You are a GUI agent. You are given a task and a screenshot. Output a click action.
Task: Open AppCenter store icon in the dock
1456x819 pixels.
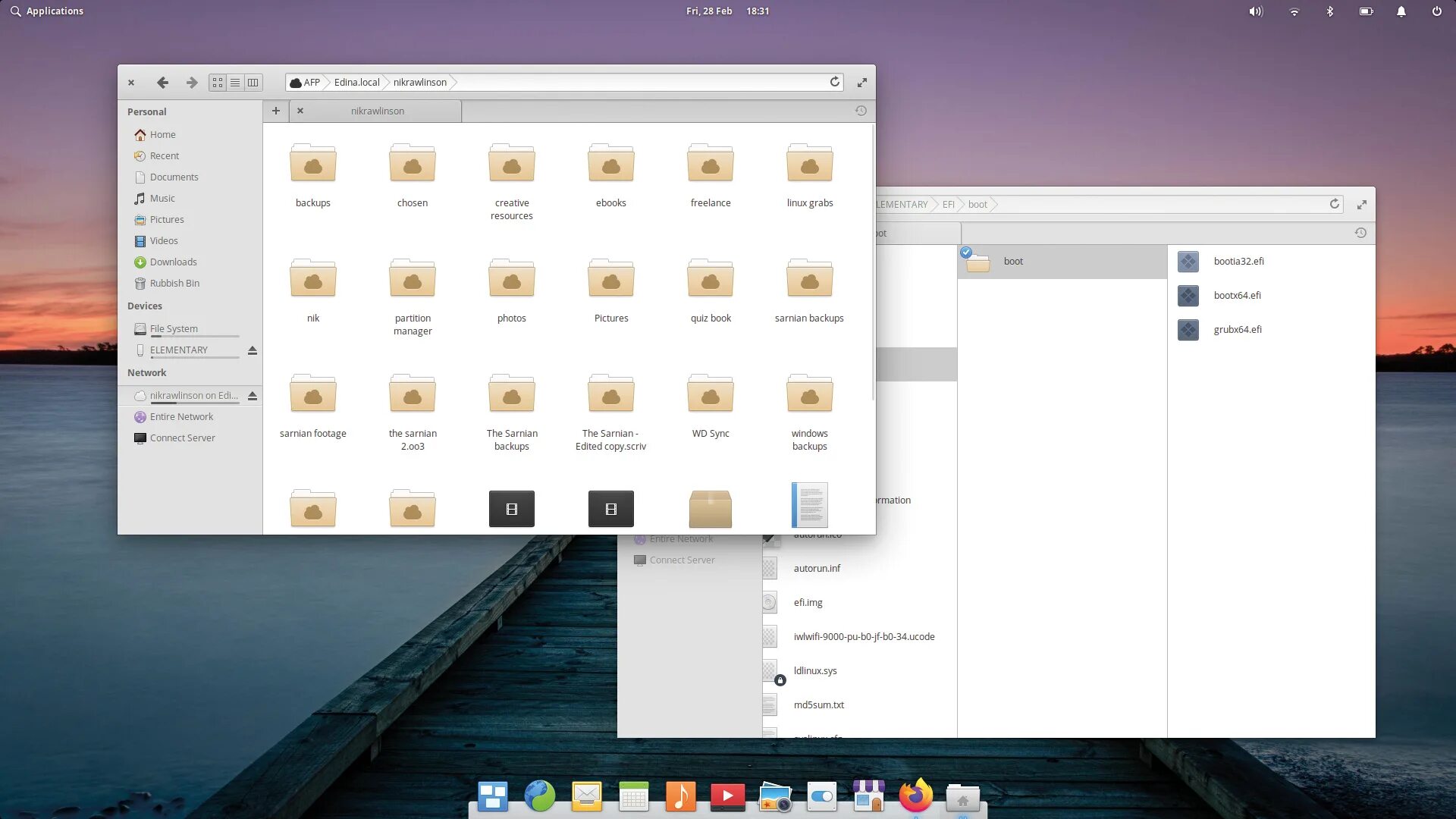tap(869, 796)
